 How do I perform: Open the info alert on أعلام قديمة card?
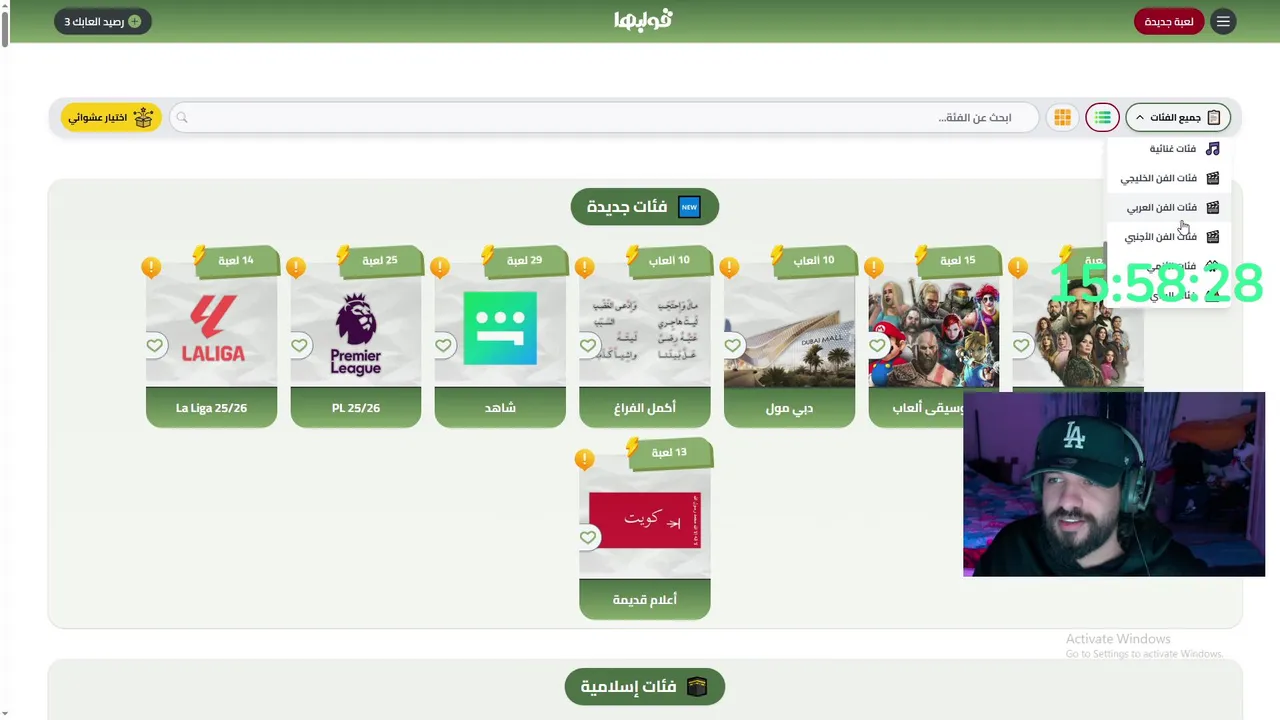click(584, 459)
